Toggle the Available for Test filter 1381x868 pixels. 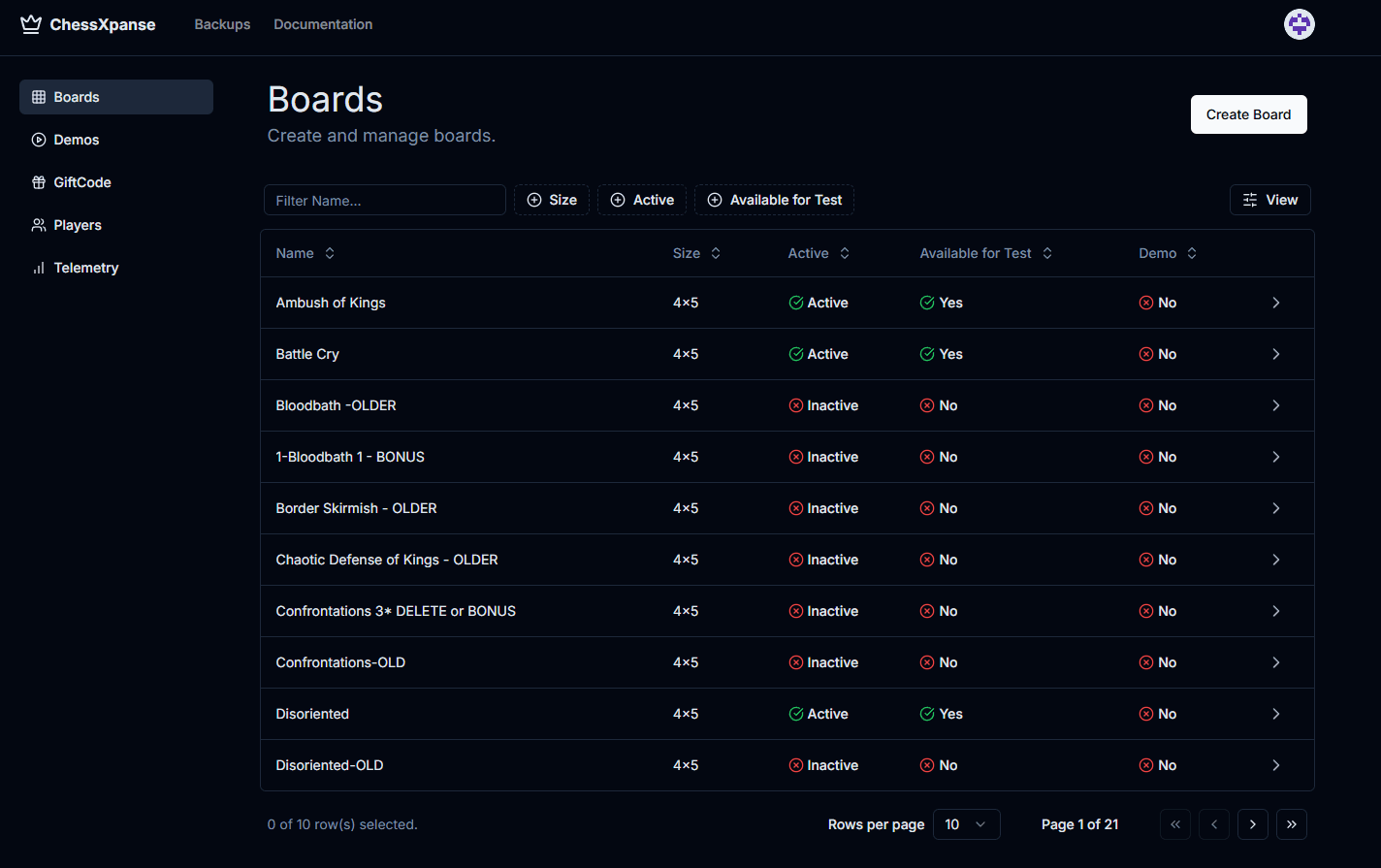click(x=774, y=199)
